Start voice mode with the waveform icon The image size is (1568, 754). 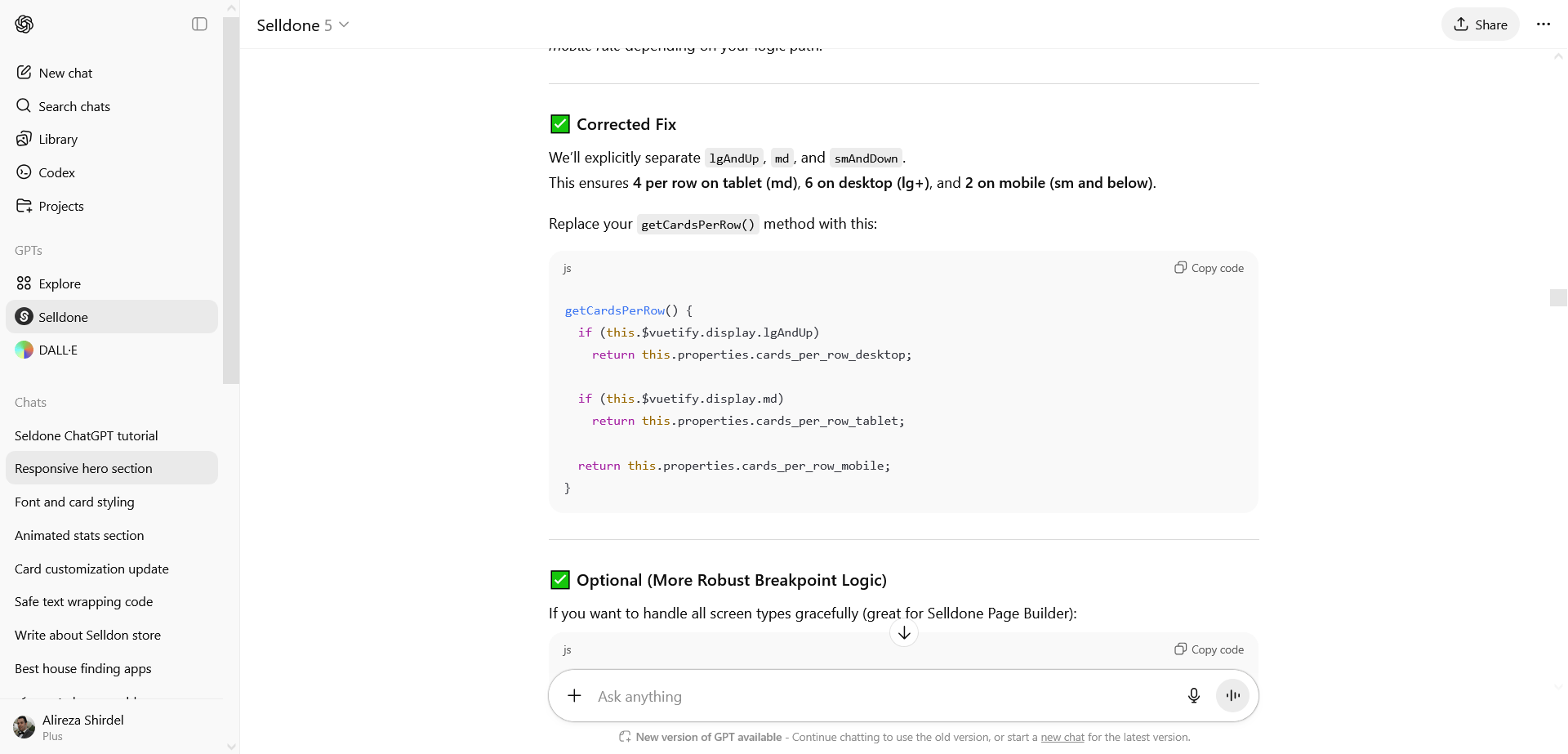point(1233,696)
